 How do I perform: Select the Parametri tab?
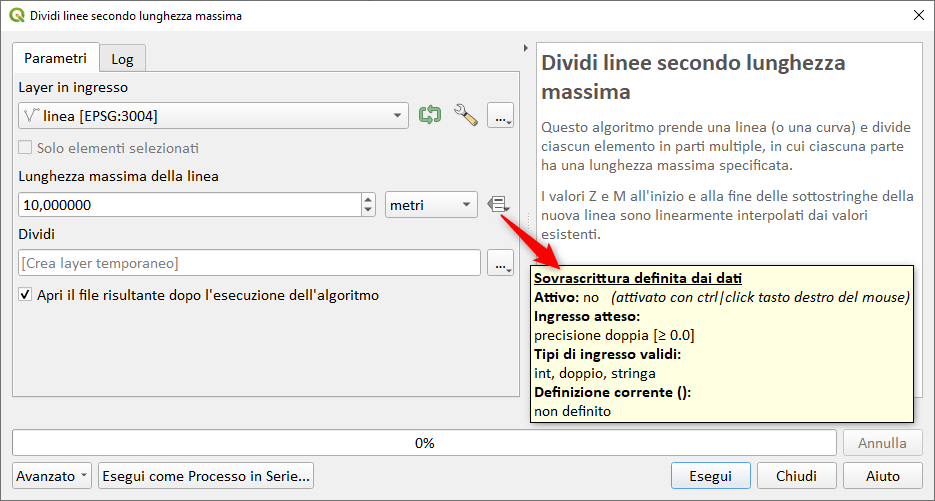pos(55,58)
